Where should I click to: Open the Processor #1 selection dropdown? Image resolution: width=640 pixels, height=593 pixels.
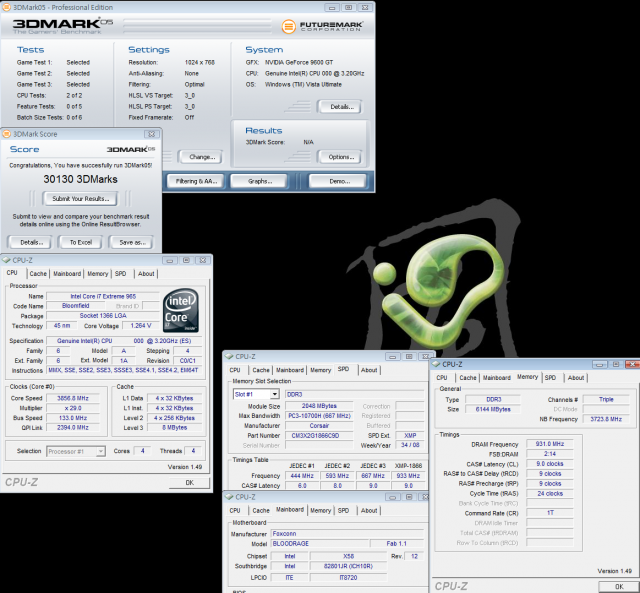coord(100,451)
